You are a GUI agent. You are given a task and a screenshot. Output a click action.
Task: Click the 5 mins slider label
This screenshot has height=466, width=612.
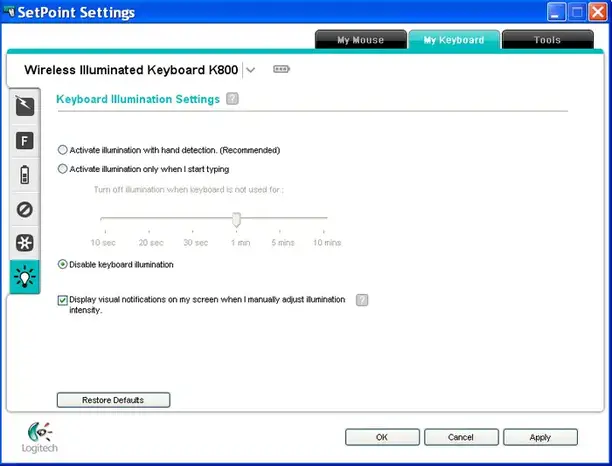[x=283, y=242]
